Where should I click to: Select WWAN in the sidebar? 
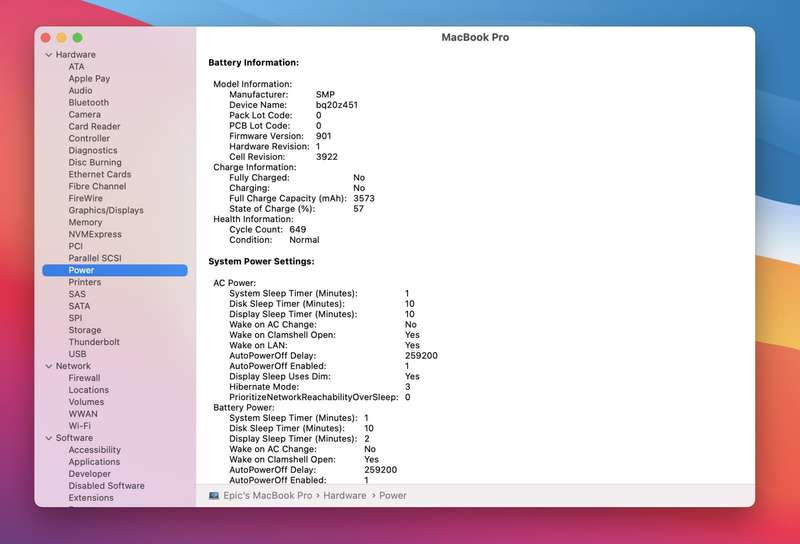coord(83,414)
